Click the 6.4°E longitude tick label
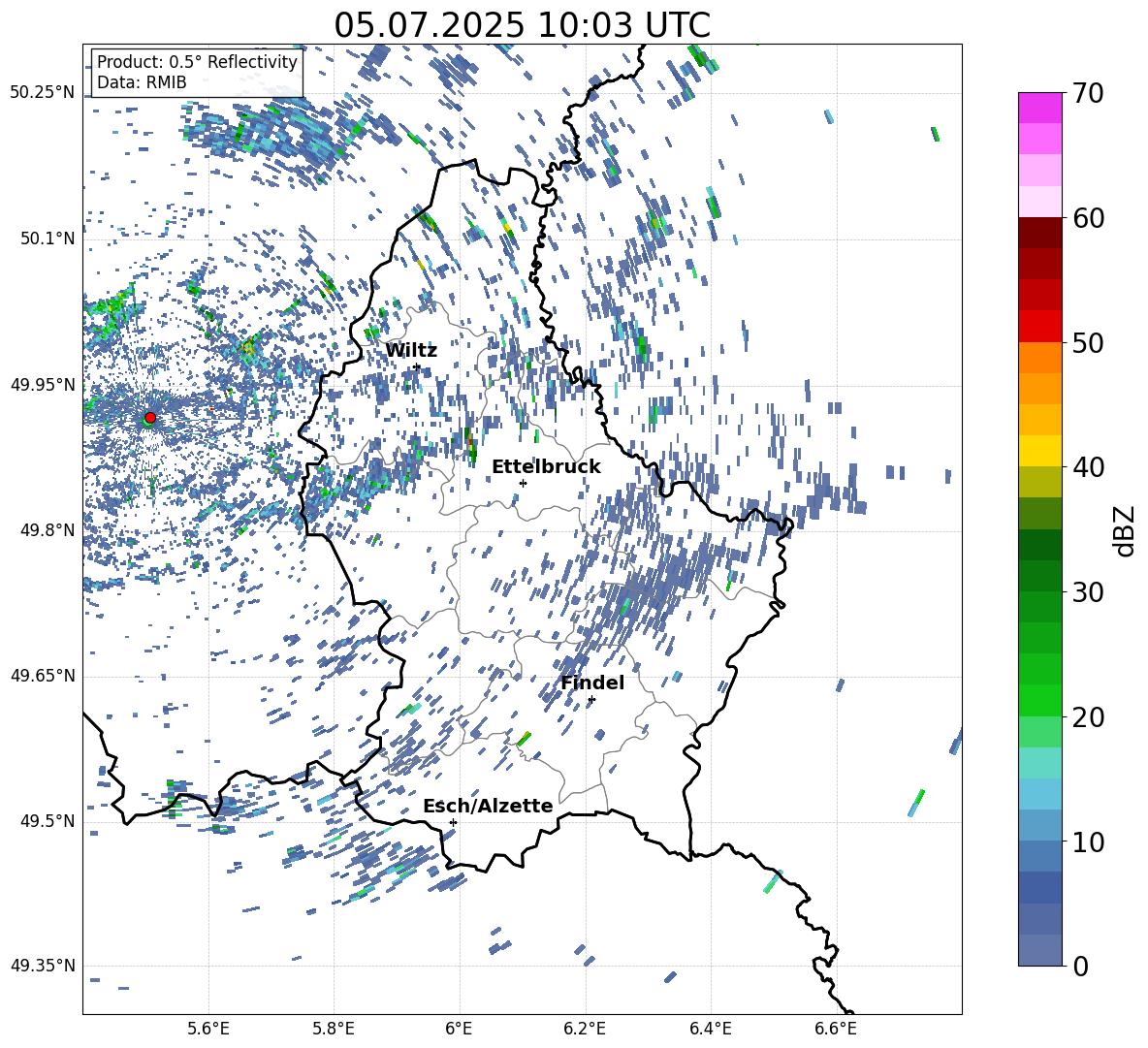This screenshot has width=1148, height=1048. click(x=710, y=1029)
